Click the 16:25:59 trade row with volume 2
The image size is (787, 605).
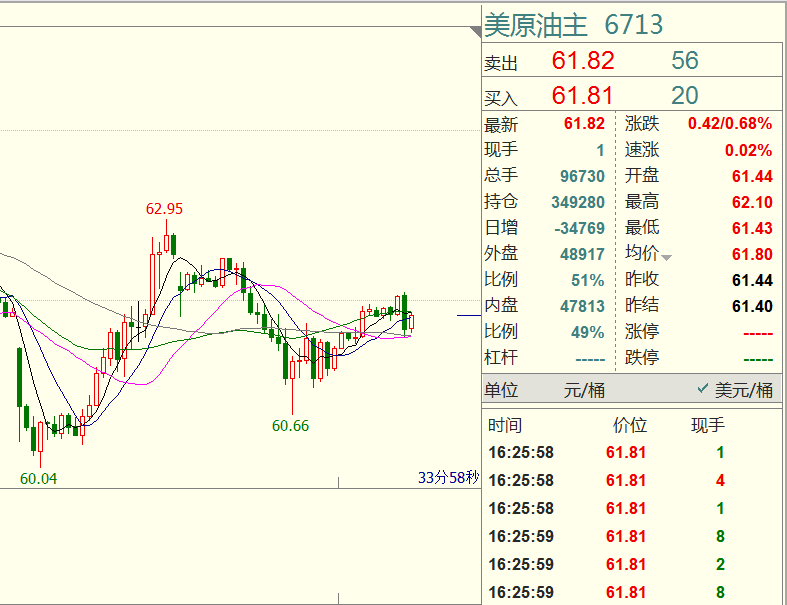coord(631,564)
